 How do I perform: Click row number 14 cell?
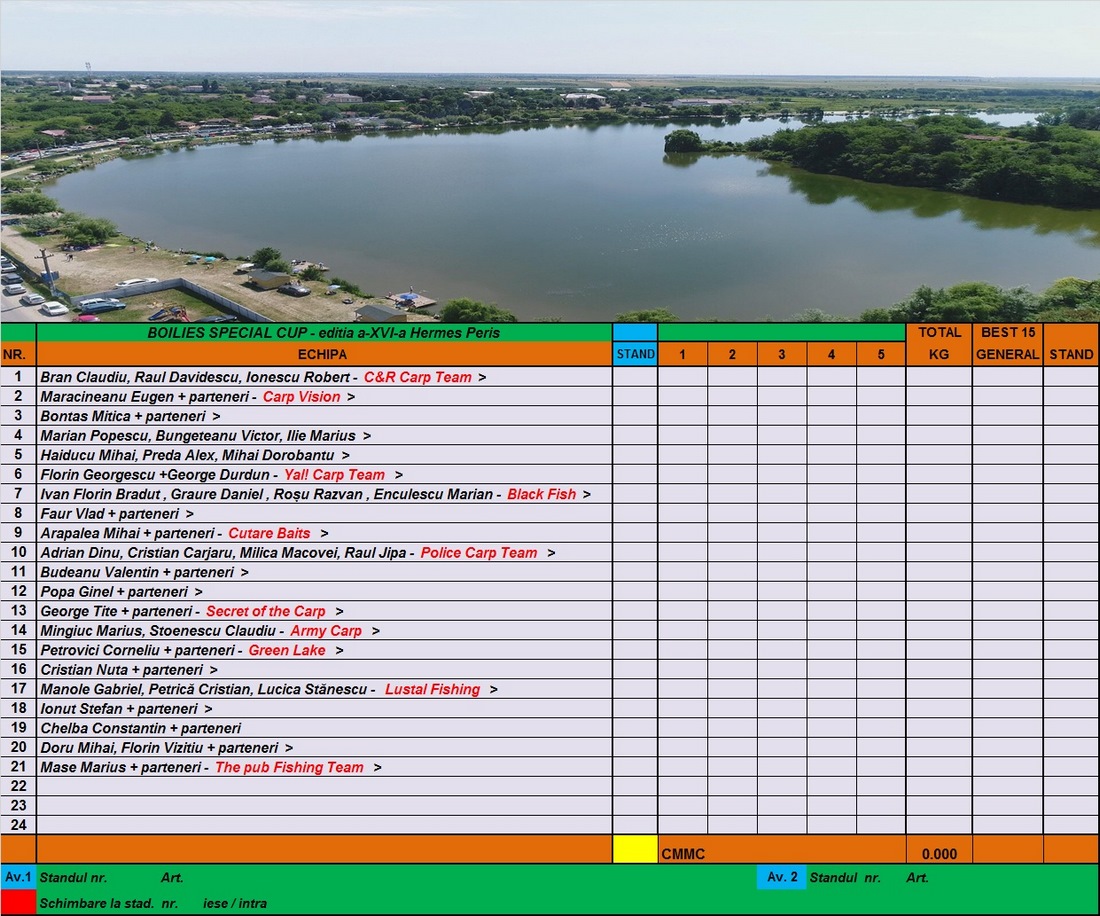tap(18, 631)
